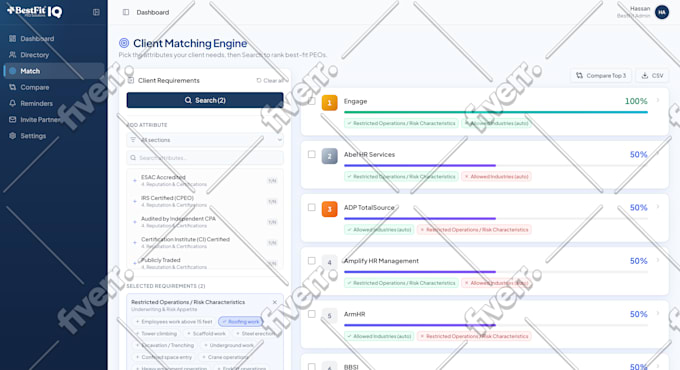This screenshot has width=680, height=370.
Task: Select the Scaffold work chip
Action: [x=206, y=334]
